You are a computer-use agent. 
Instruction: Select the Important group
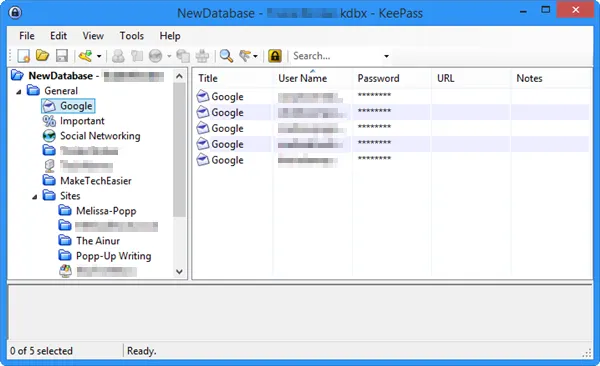click(82, 121)
